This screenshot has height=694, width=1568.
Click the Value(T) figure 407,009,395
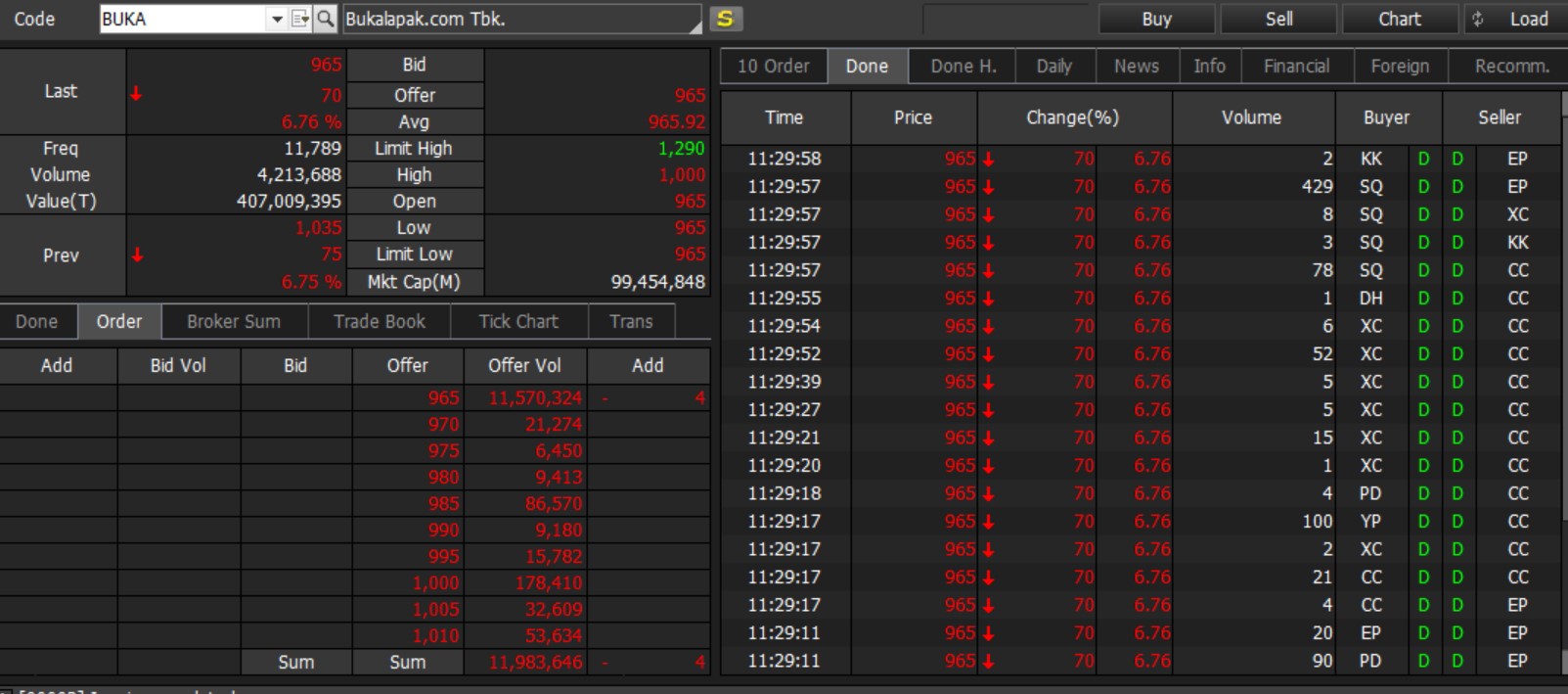click(x=289, y=201)
